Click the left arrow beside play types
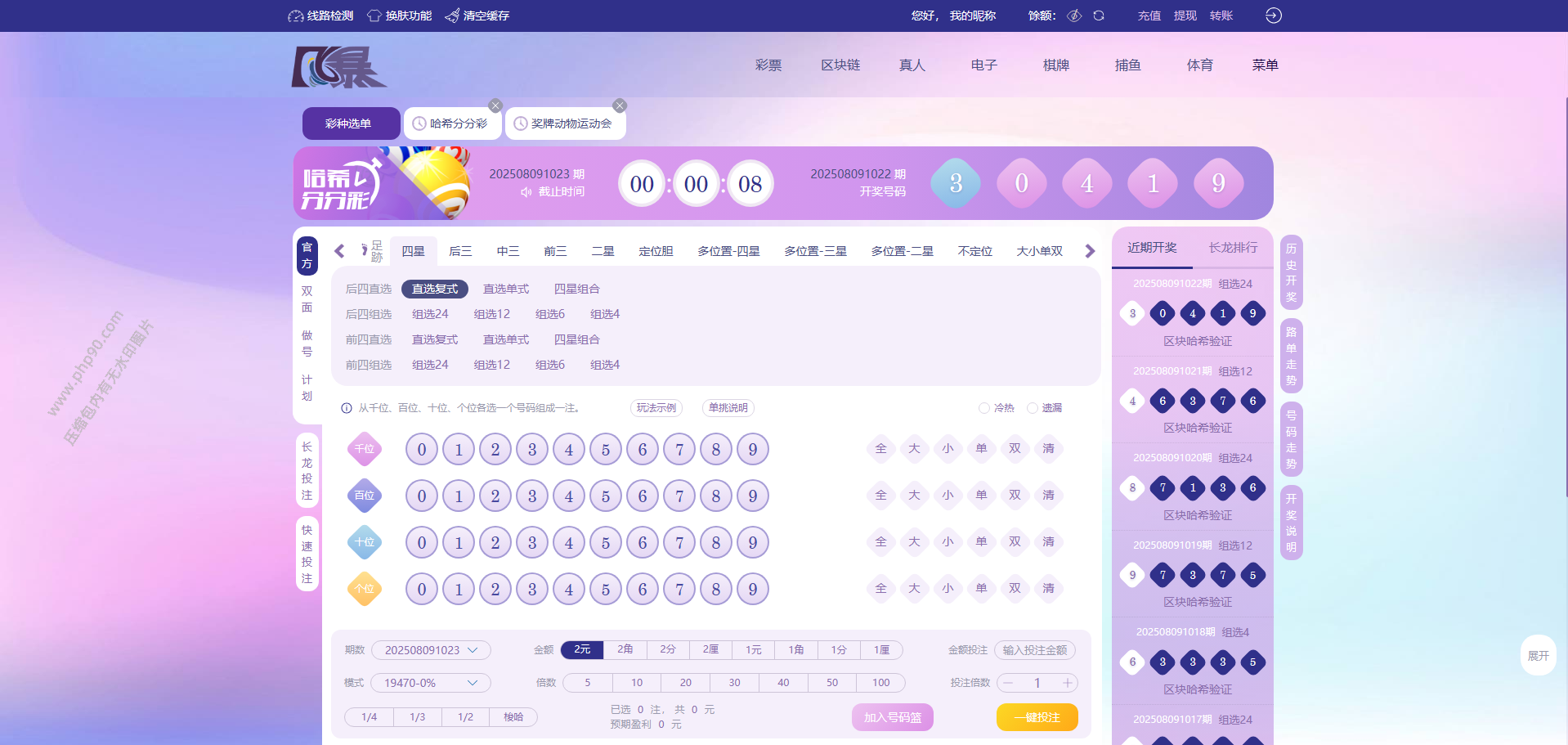1568x745 pixels. pos(340,251)
